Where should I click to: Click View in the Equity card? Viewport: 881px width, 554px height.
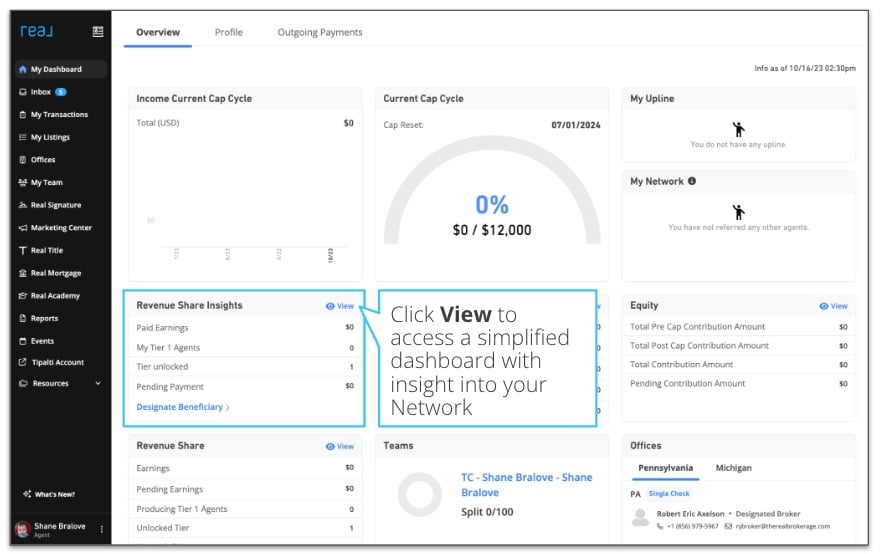[833, 306]
